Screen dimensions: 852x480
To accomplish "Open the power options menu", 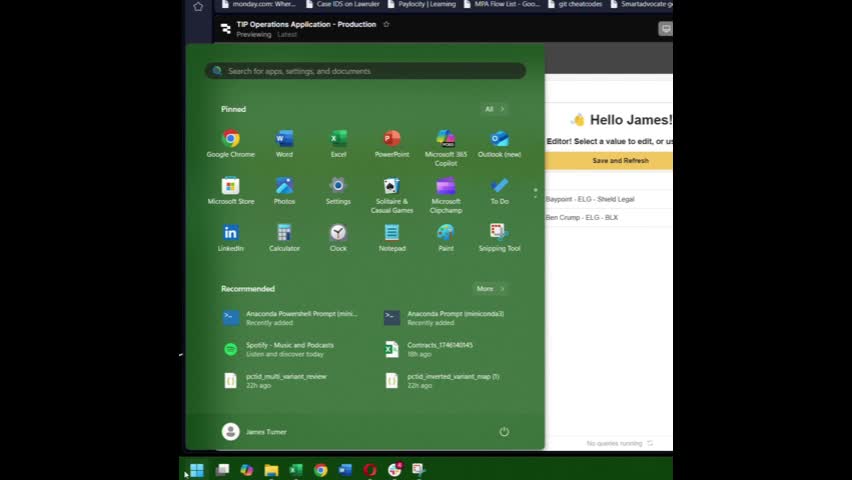I will [x=504, y=432].
